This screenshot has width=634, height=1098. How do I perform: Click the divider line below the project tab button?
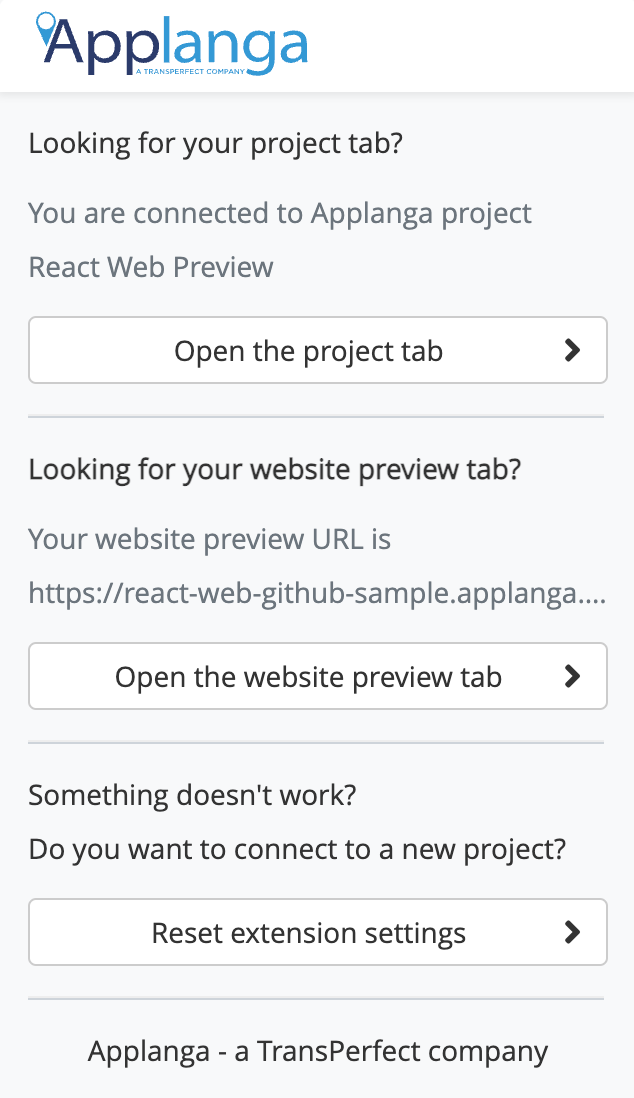(316, 417)
